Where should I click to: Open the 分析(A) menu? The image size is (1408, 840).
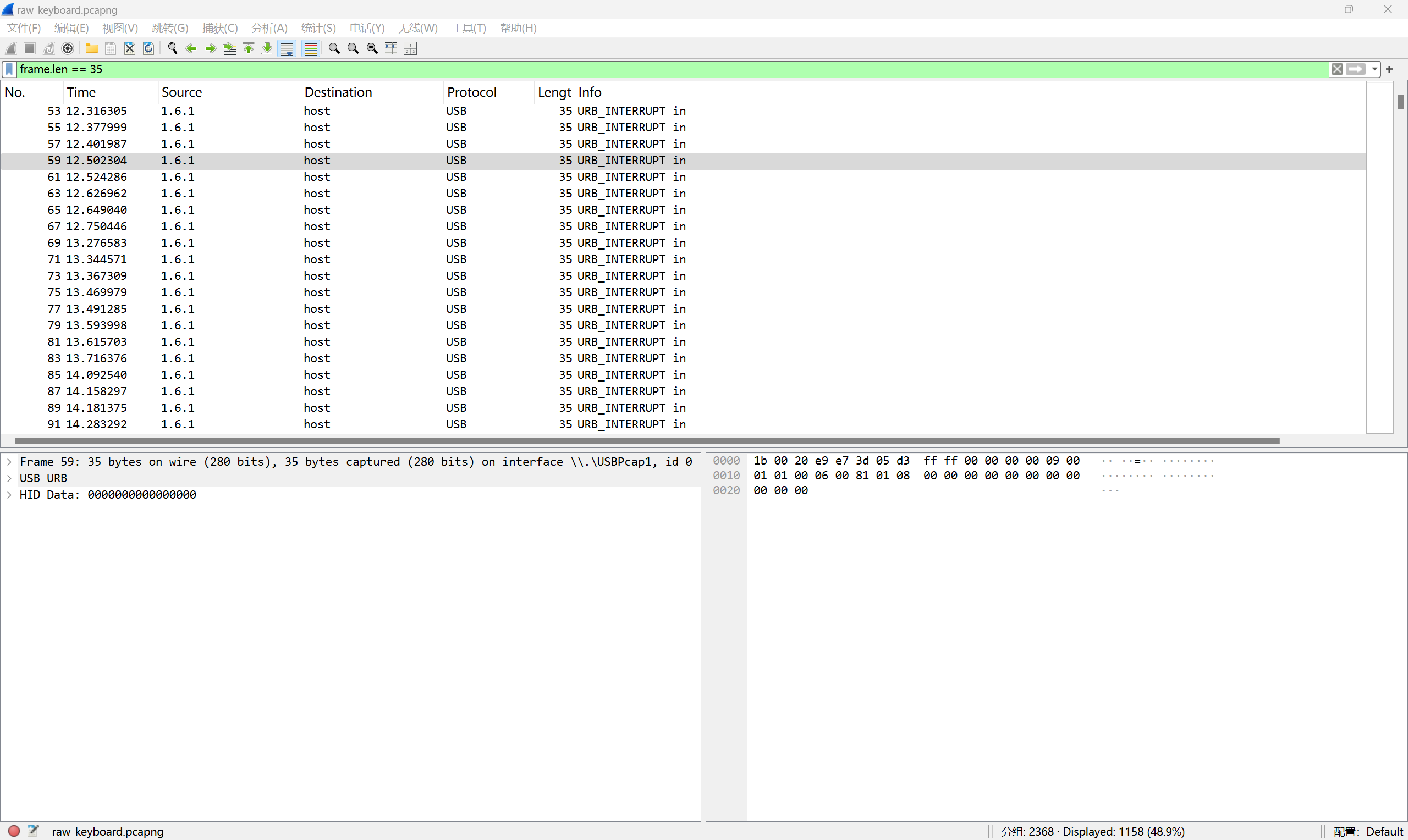pyautogui.click(x=269, y=27)
